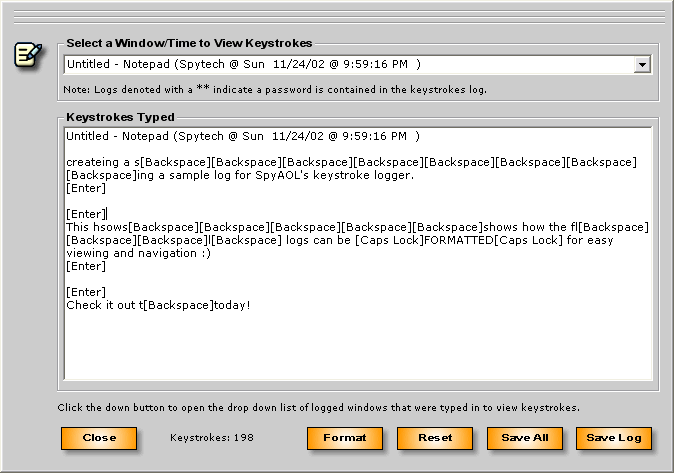Screen dimensions: 674x473
Task: Click the drop down hint text above the buttons
Action: [318, 407]
